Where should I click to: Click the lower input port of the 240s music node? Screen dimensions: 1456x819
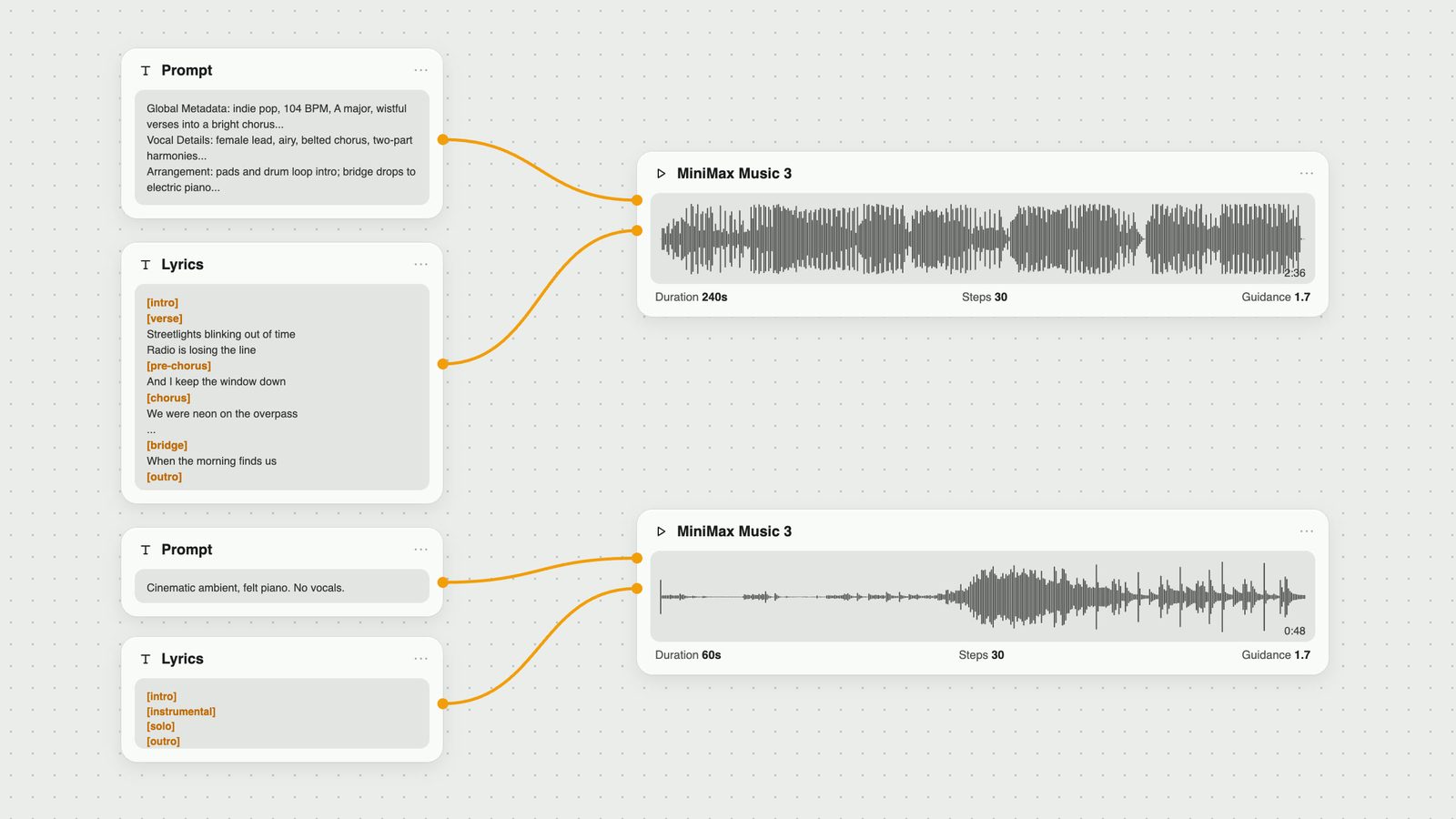tap(637, 230)
